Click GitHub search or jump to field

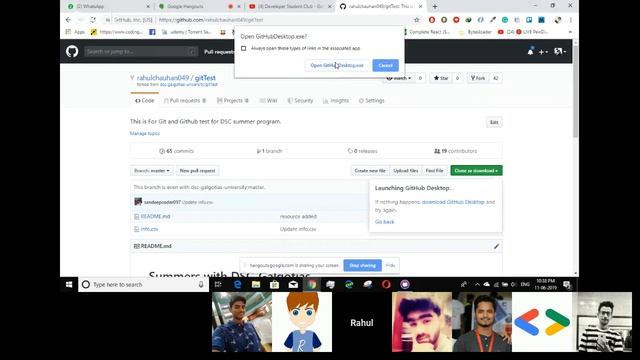point(141,51)
